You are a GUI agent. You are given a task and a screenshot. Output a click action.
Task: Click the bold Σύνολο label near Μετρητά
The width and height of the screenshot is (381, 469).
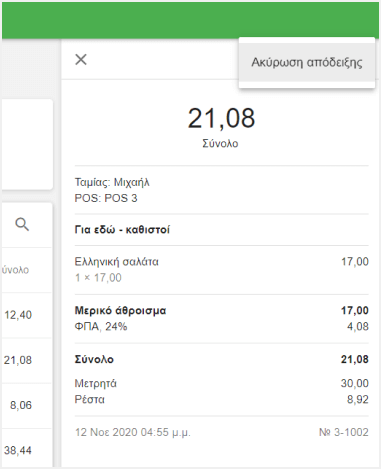[94, 360]
